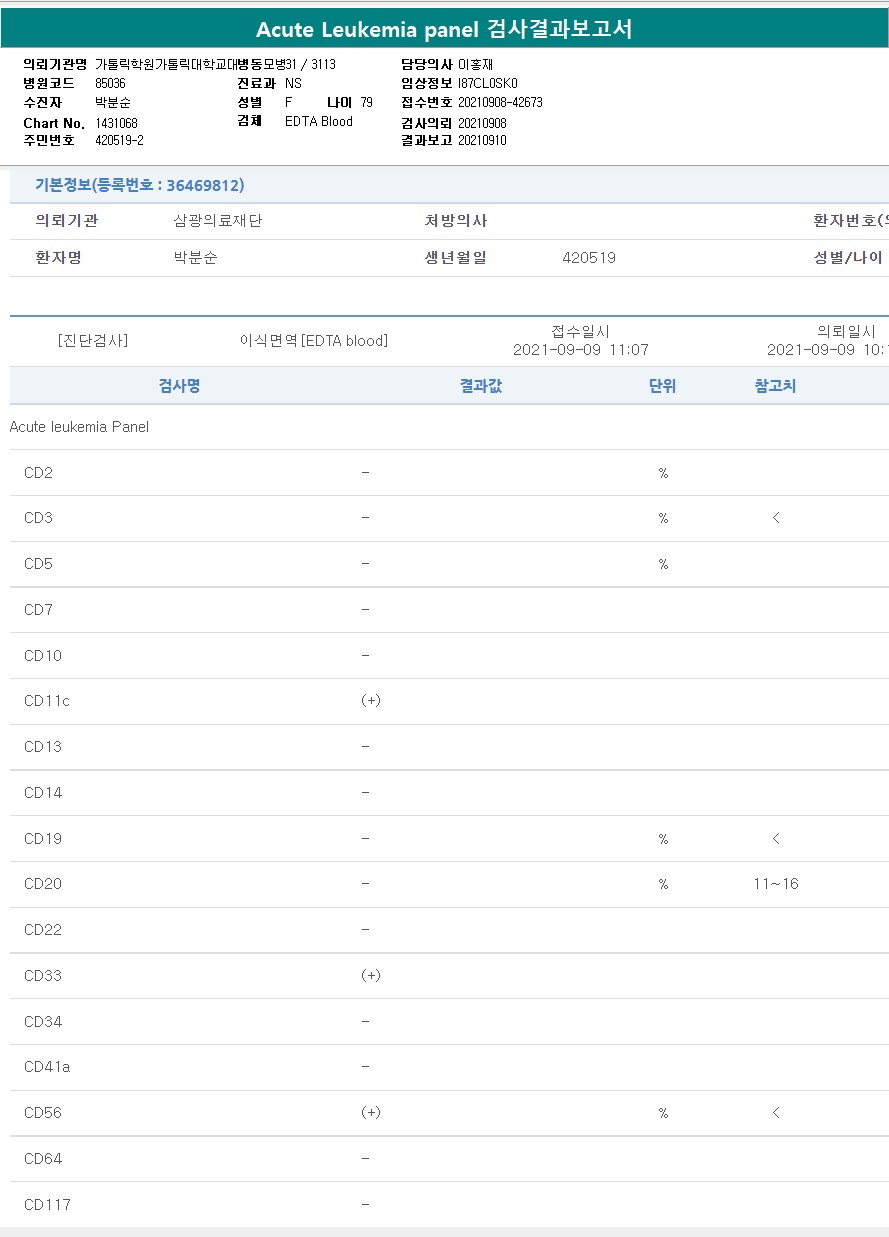Image resolution: width=889 pixels, height=1237 pixels.
Task: Select the Acute leukemia Panel row
Action: [x=449, y=427]
